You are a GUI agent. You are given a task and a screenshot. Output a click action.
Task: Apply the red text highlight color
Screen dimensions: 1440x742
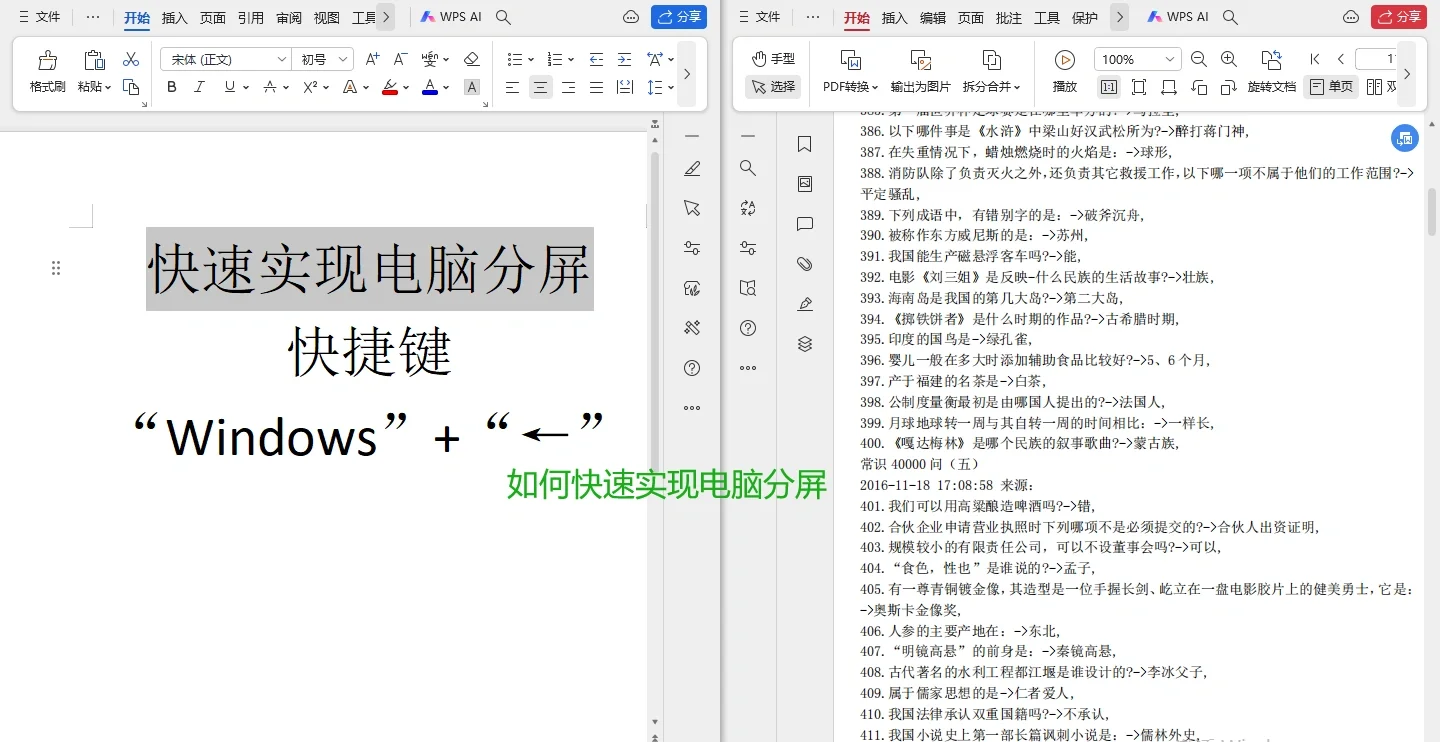click(389, 87)
